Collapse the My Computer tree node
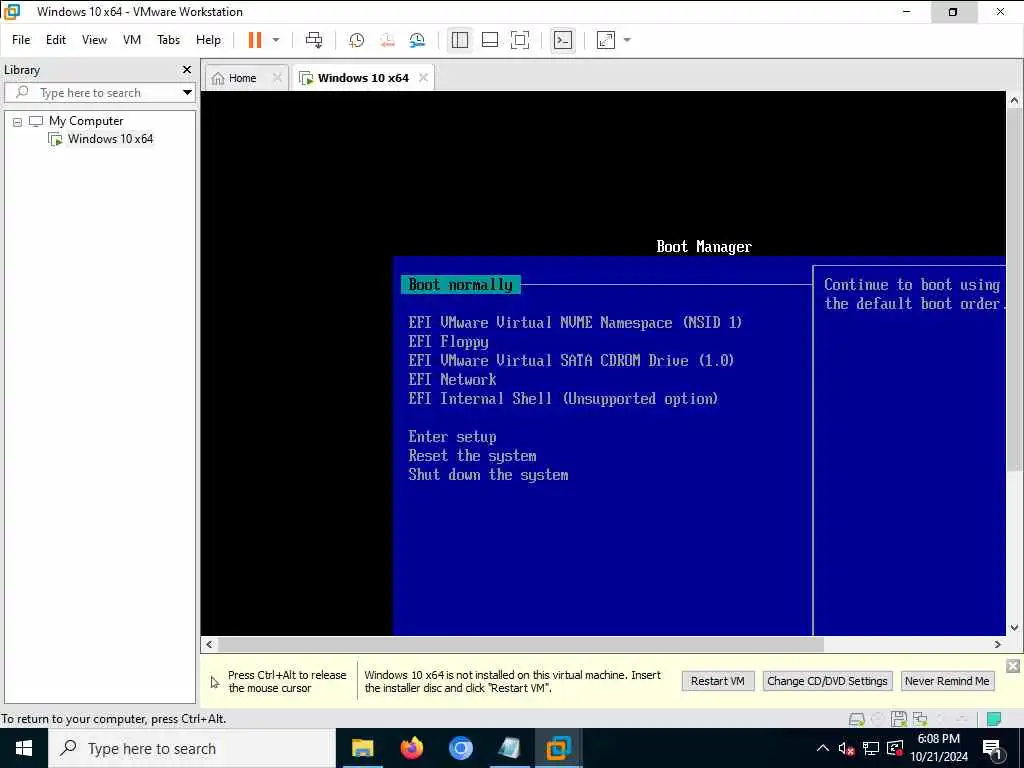This screenshot has height=768, width=1024. tap(18, 122)
